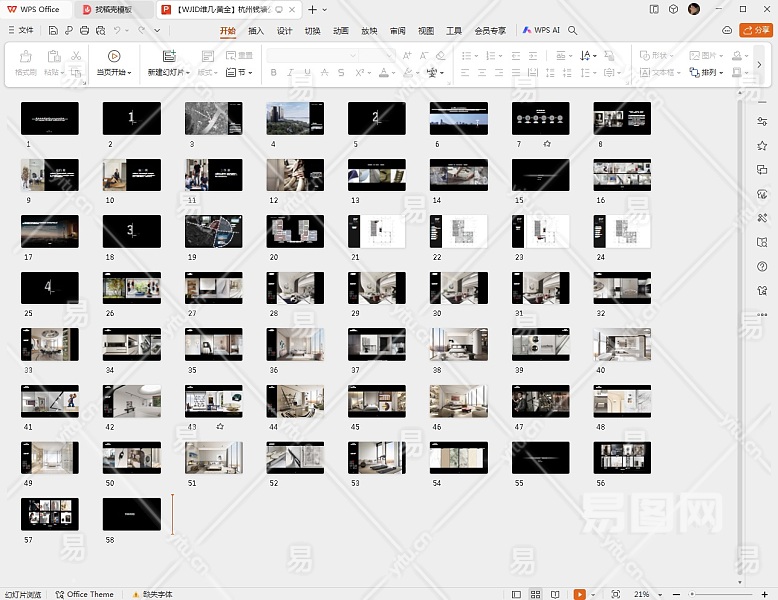This screenshot has height=600, width=778.
Task: Click the fit-to-window icon beside zoom percentage
Action: pos(615,594)
